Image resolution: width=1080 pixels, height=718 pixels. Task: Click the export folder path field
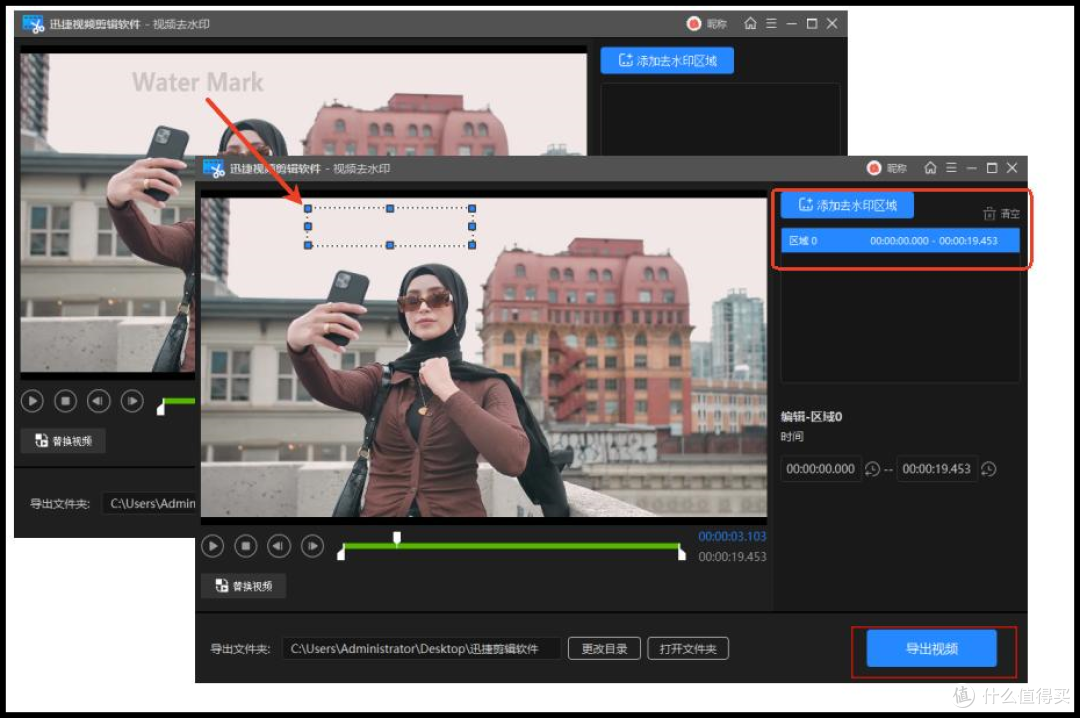tap(422, 648)
